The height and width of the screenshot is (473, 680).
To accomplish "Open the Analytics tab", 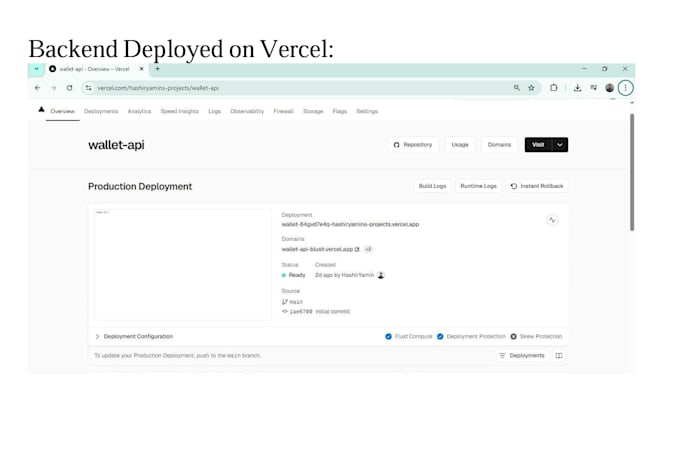I will tap(139, 111).
